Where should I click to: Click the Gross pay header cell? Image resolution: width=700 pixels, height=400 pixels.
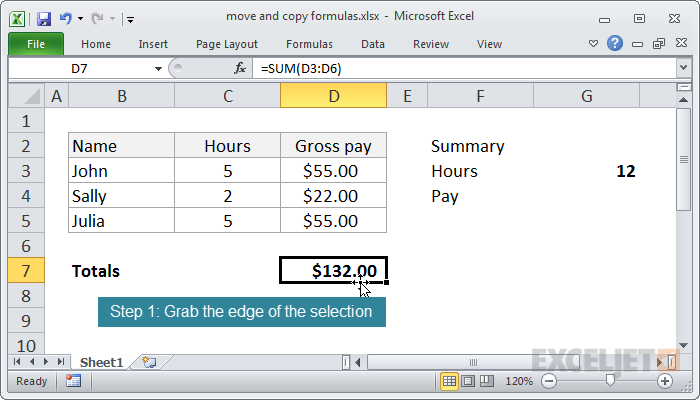[333, 146]
